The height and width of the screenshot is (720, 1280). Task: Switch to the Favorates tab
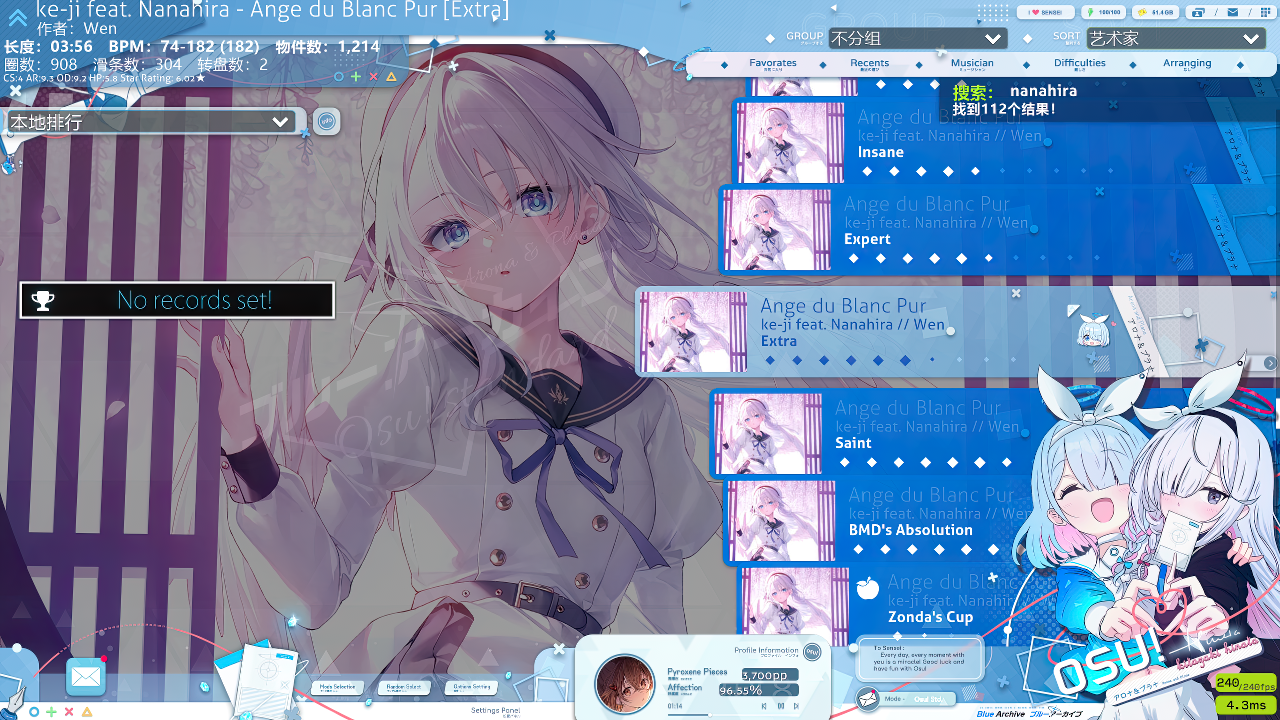(773, 64)
